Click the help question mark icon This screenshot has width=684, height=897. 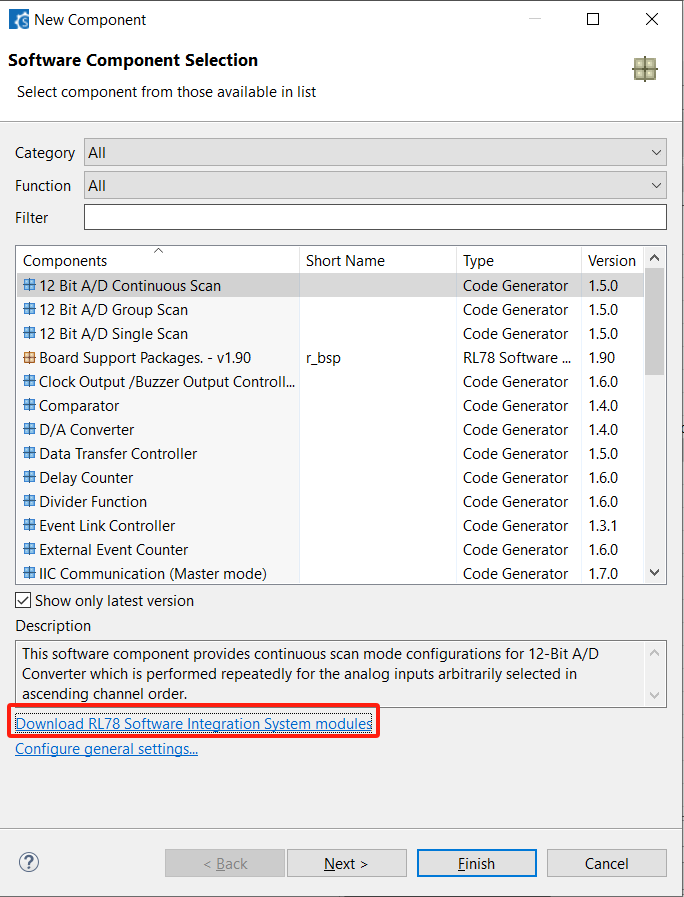point(29,862)
